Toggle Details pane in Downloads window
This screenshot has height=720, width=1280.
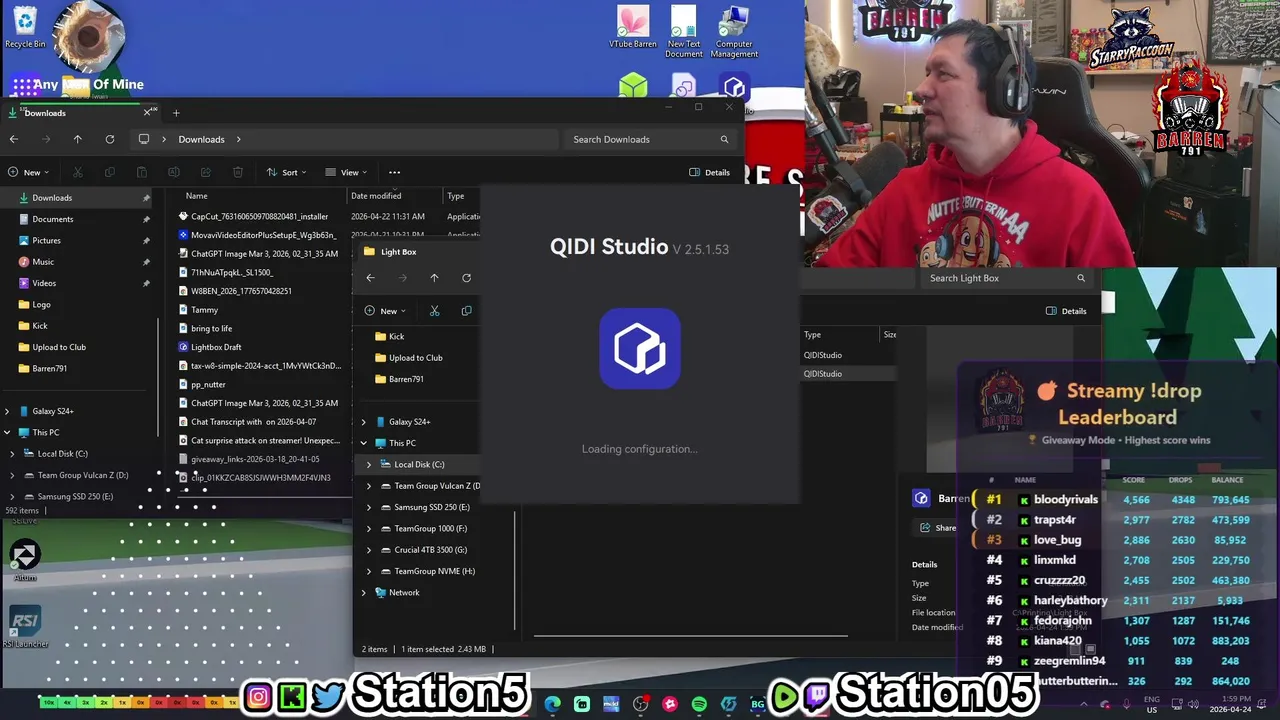(x=709, y=172)
